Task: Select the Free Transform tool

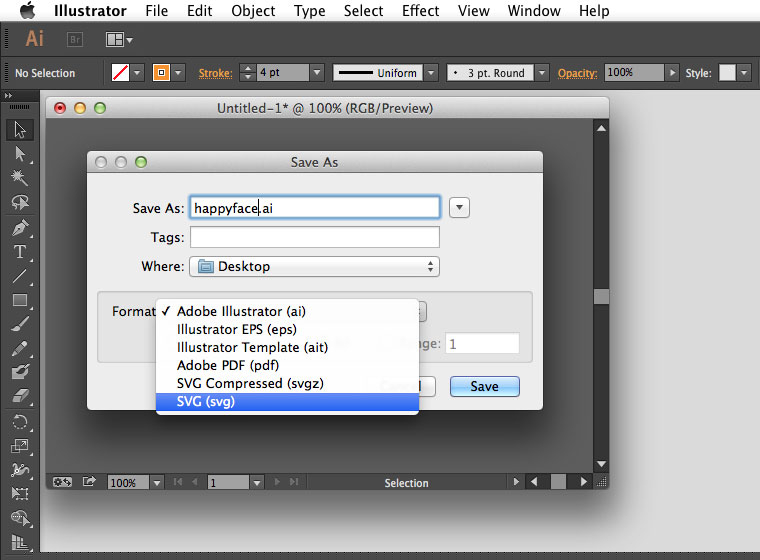Action: point(20,494)
